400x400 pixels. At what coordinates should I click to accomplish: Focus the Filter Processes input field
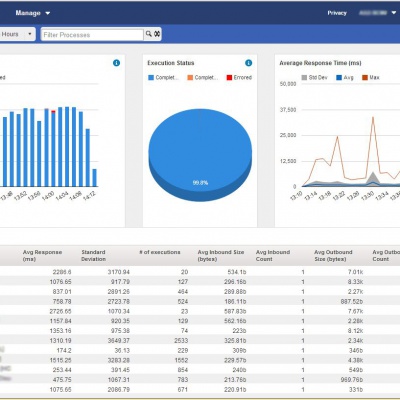tap(92, 35)
